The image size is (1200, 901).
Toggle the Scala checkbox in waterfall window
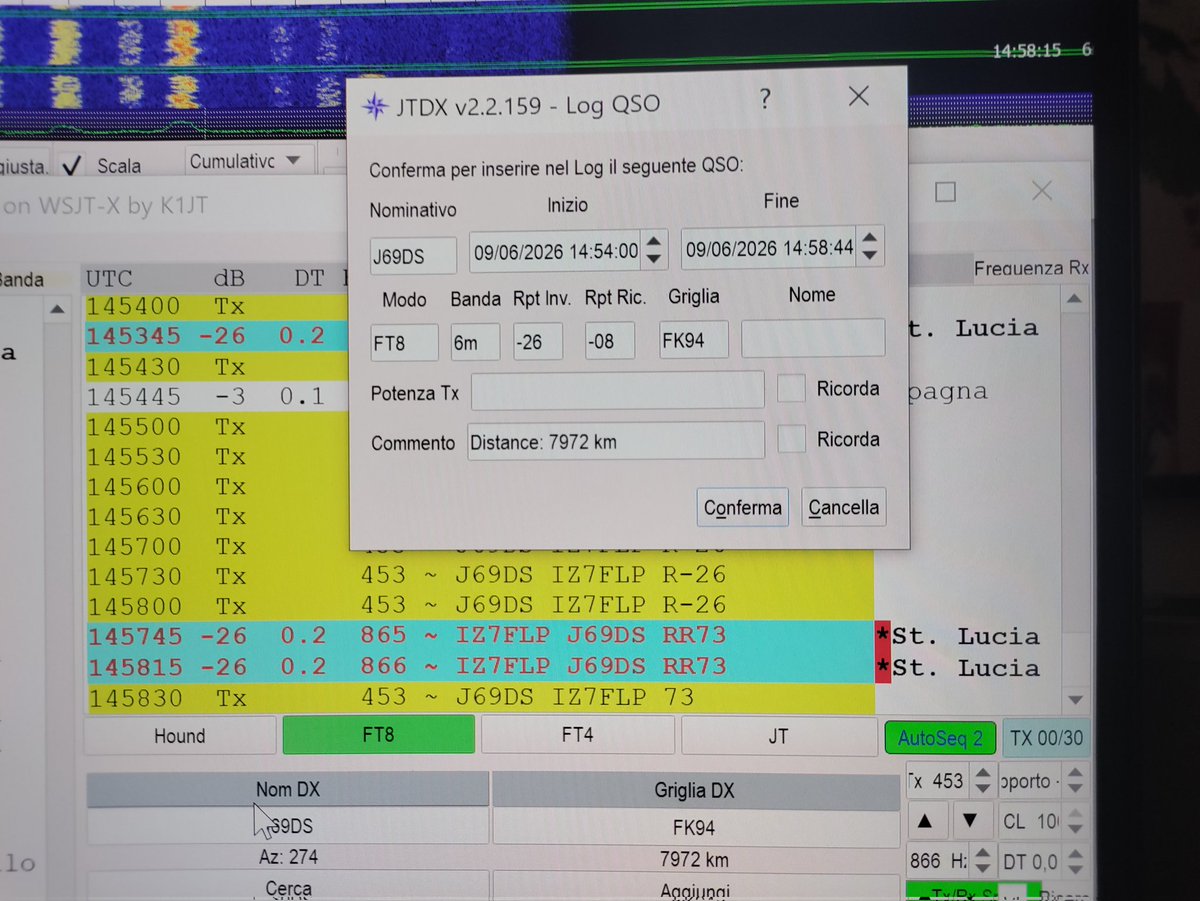click(x=71, y=165)
